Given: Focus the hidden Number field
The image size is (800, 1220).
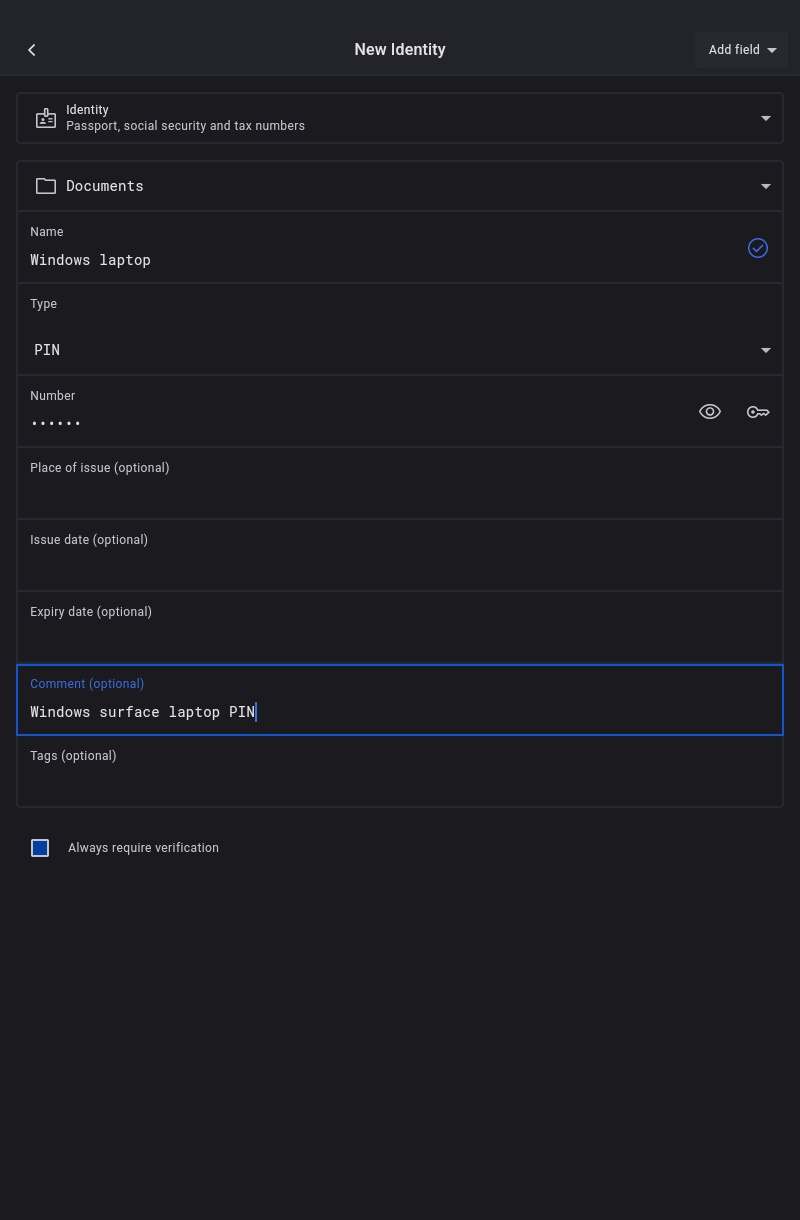Looking at the screenshot, I should pyautogui.click(x=350, y=422).
